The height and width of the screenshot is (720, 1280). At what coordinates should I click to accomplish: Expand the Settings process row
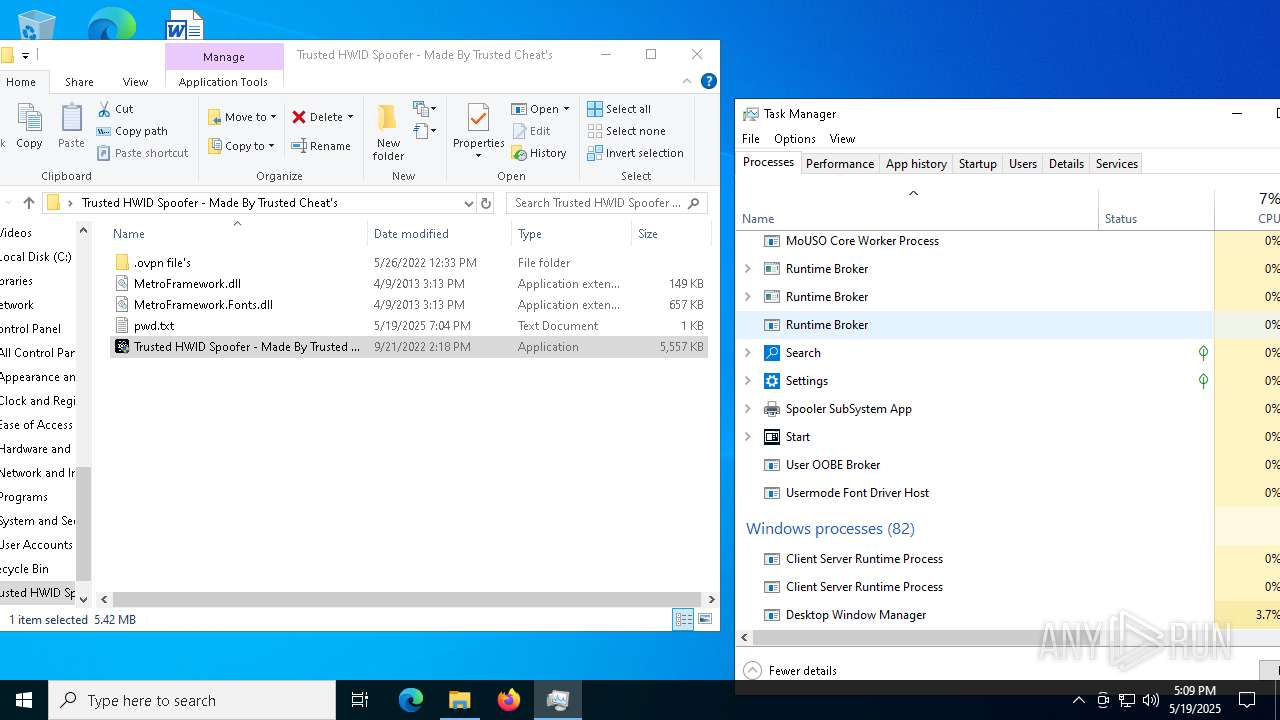(747, 381)
